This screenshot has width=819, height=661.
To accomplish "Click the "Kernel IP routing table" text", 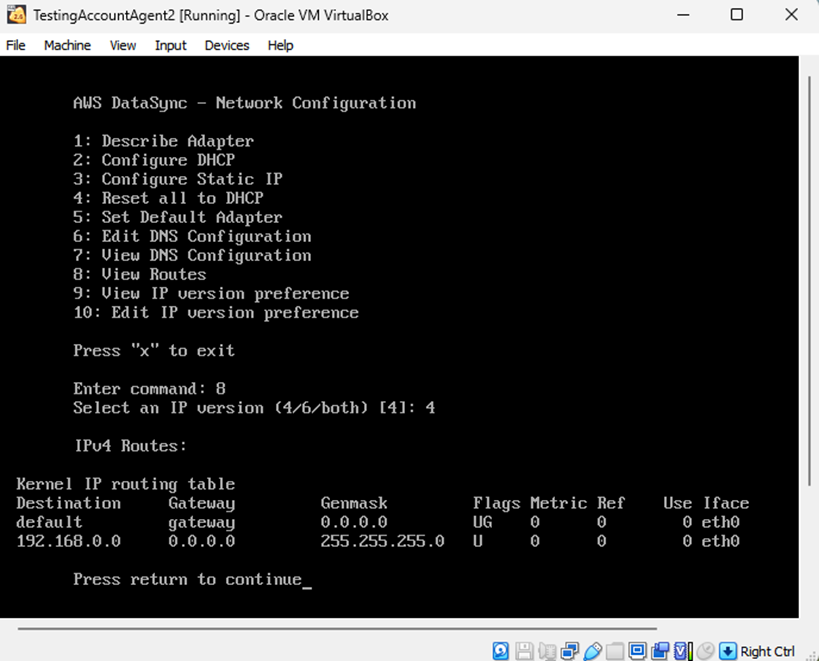I will click(x=125, y=484).
